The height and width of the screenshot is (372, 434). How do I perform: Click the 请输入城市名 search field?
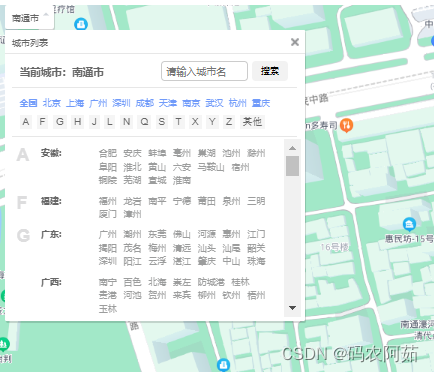204,71
